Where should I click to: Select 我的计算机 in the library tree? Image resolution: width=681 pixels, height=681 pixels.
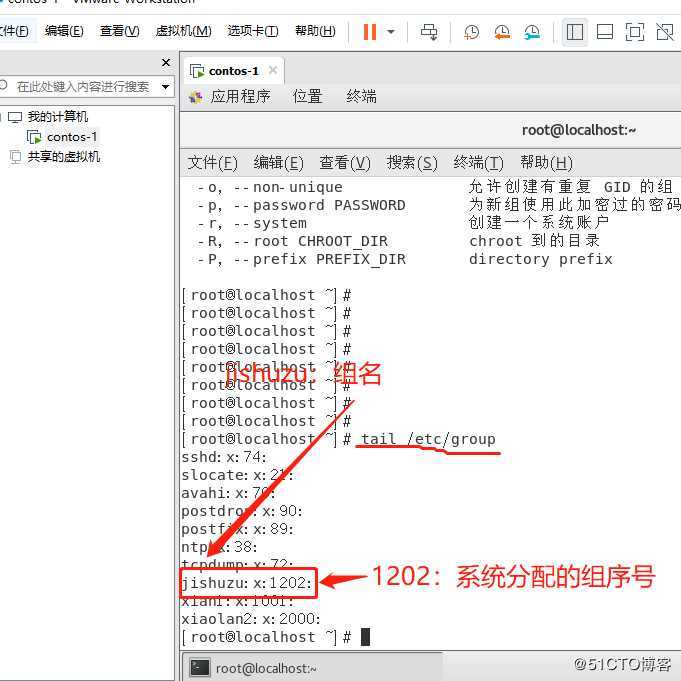pyautogui.click(x=58, y=116)
